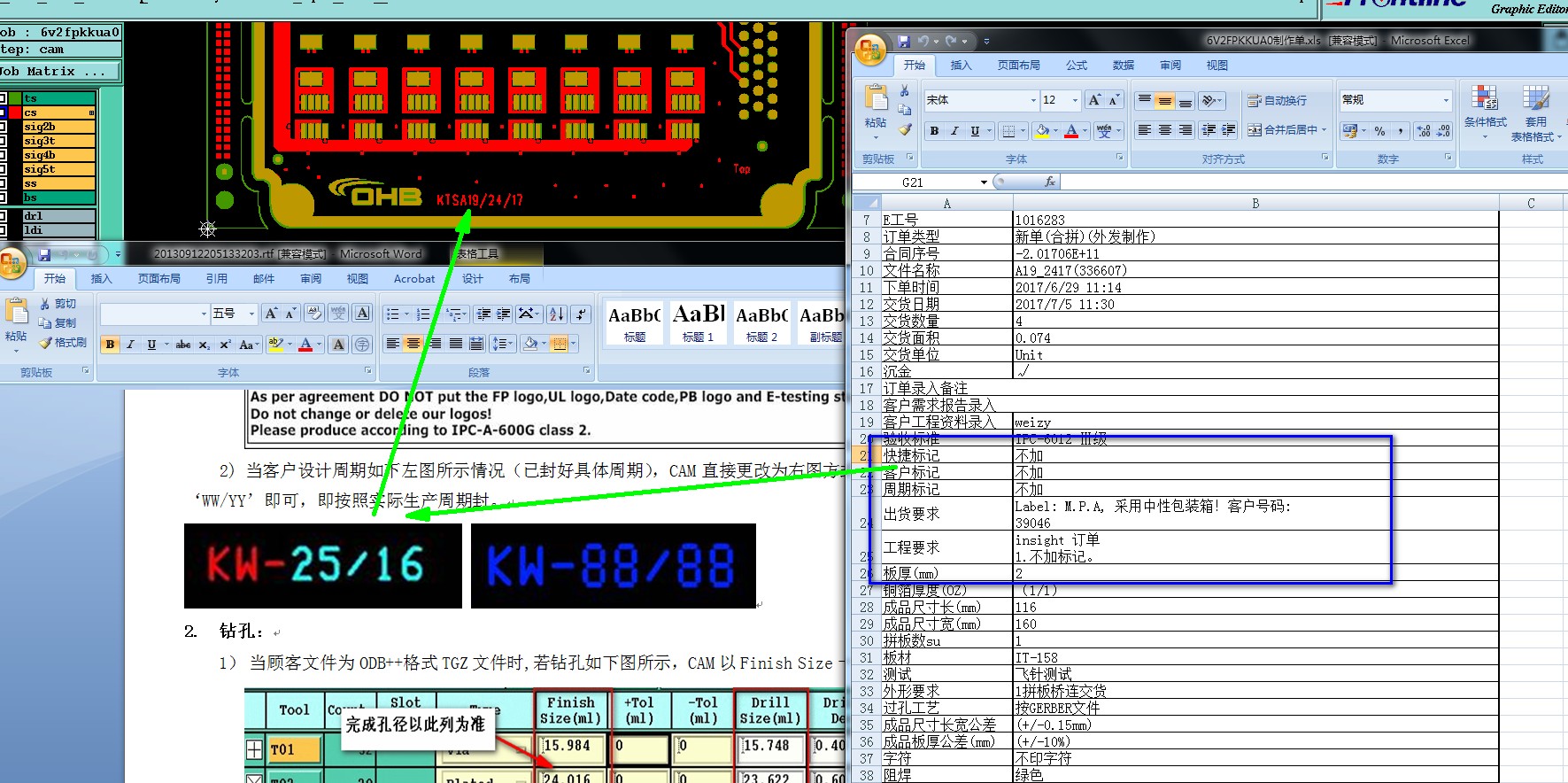Use Format Painter in Excel

(x=904, y=129)
